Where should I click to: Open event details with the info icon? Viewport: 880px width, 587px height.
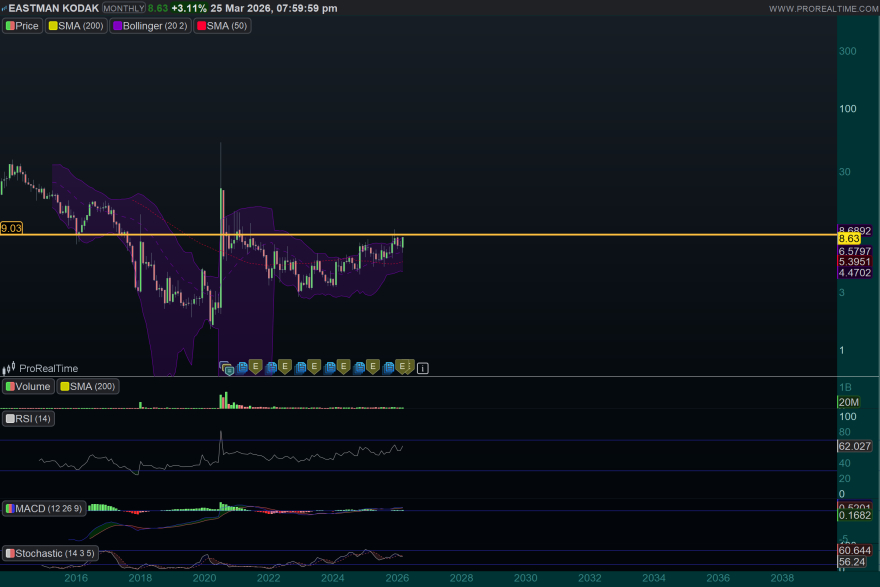[x=423, y=367]
